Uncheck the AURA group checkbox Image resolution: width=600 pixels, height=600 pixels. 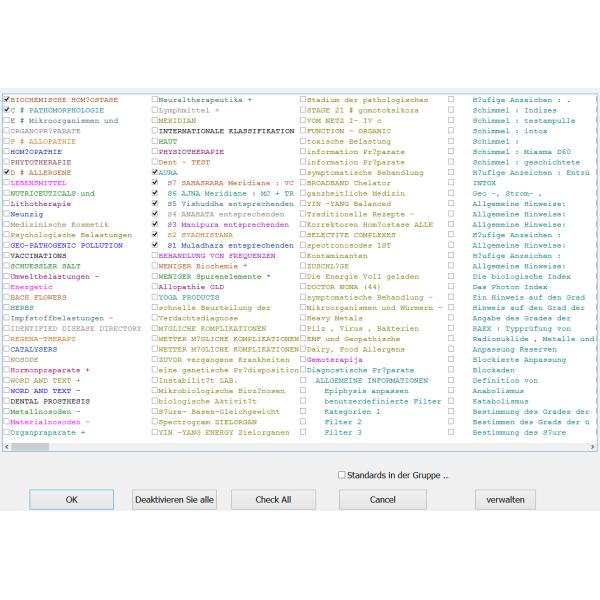[155, 172]
